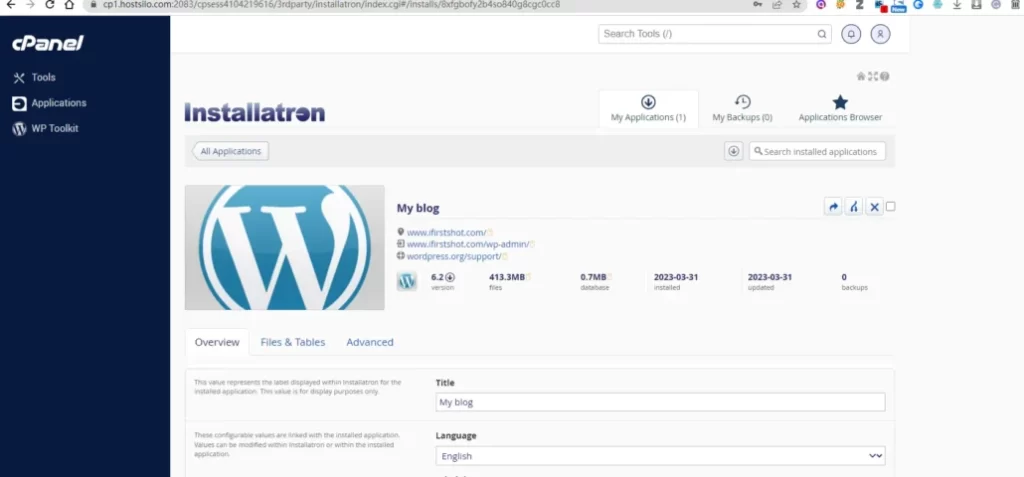Open Applications in the cPanel sidebar
This screenshot has height=477, width=1024.
[x=50, y=103]
